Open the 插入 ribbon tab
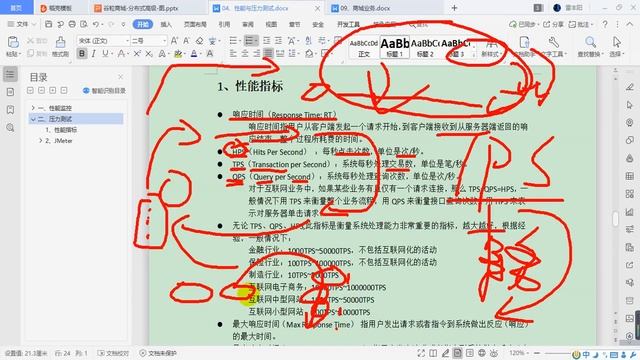The height and width of the screenshot is (360, 640). pos(166,24)
